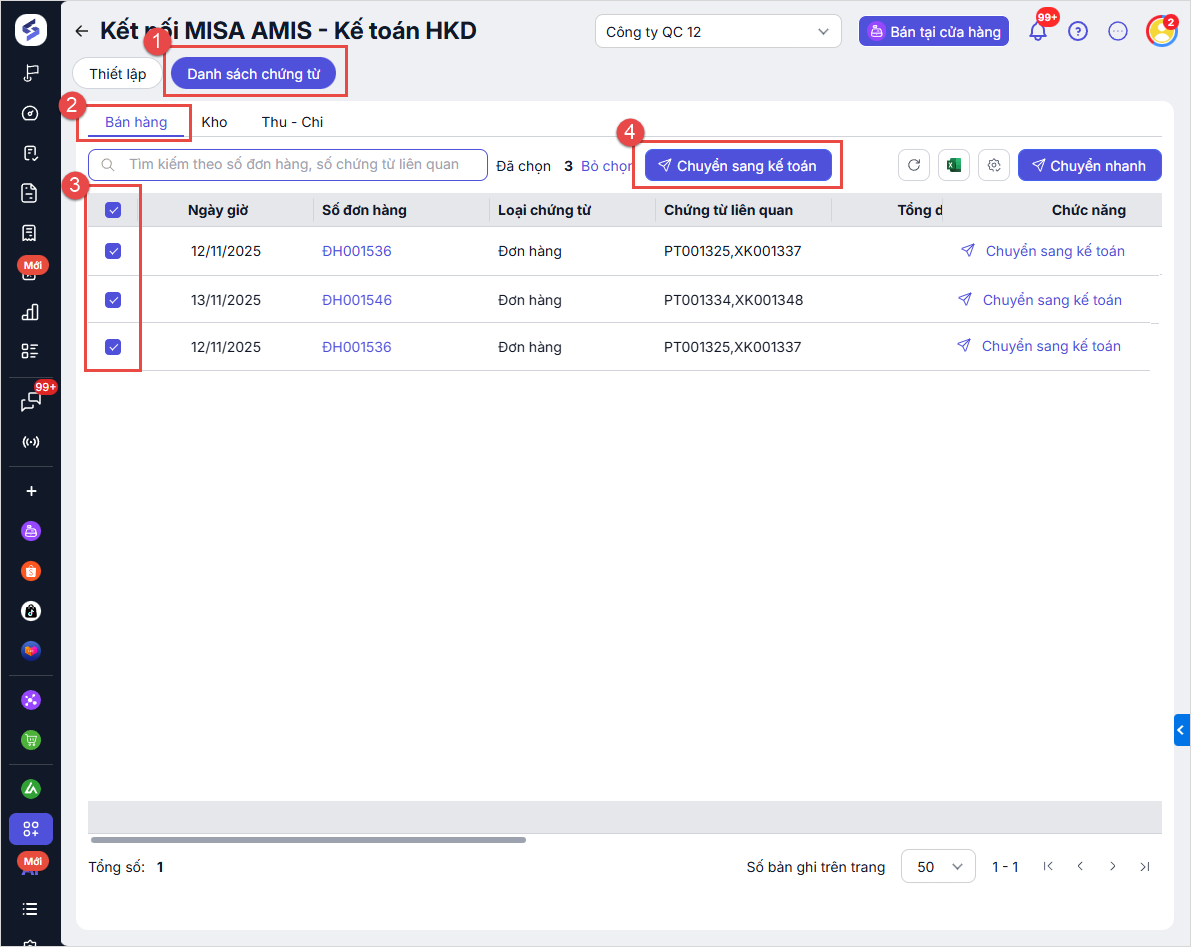The height and width of the screenshot is (947, 1191).
Task: Open the user avatar menu
Action: (1161, 31)
